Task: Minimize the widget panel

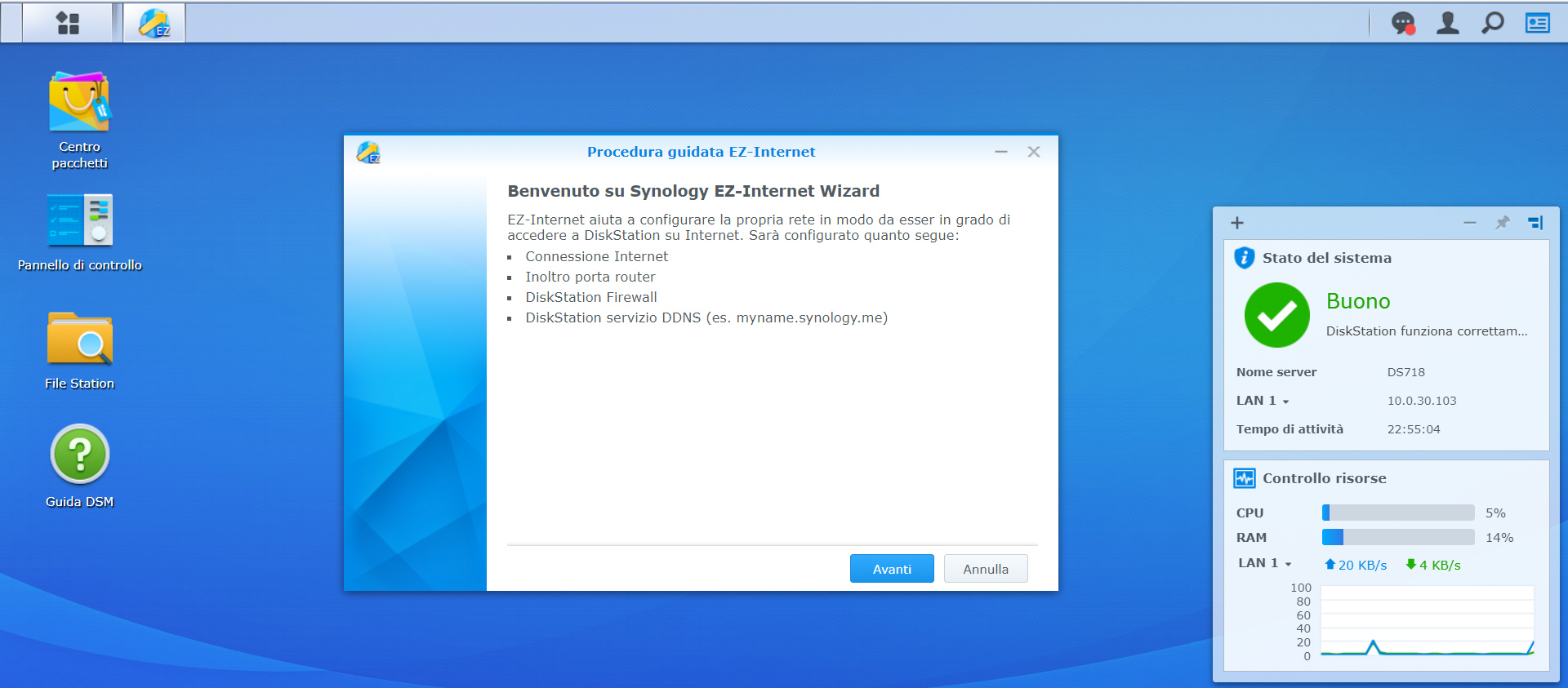Action: 1470,223
